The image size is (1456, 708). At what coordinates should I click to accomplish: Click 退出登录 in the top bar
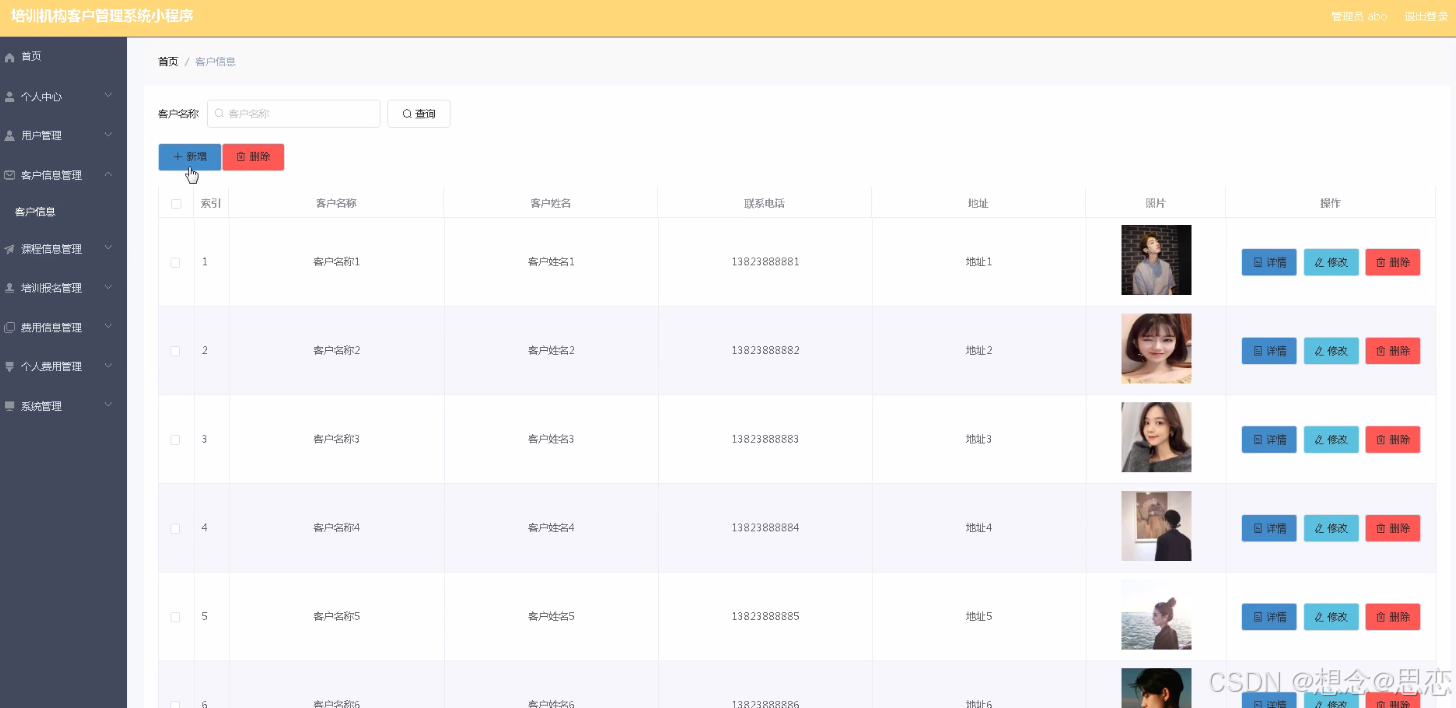tap(1425, 16)
